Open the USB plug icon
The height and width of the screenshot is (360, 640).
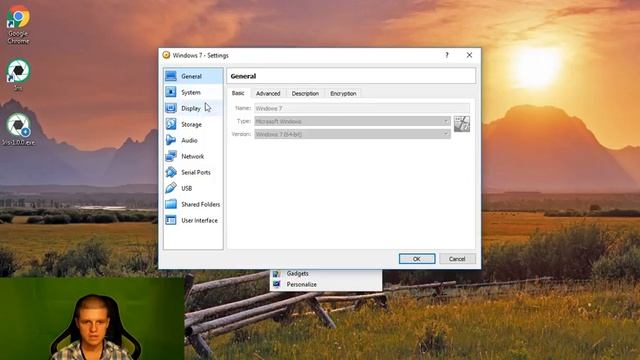coord(171,188)
